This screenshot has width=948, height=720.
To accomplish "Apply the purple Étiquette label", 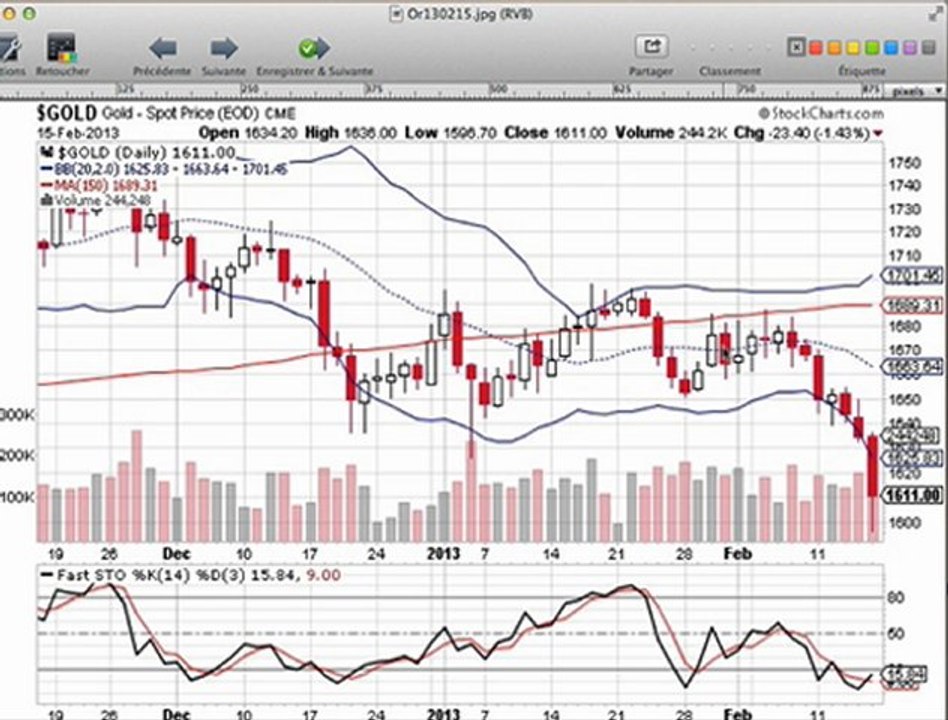I will (x=909, y=47).
